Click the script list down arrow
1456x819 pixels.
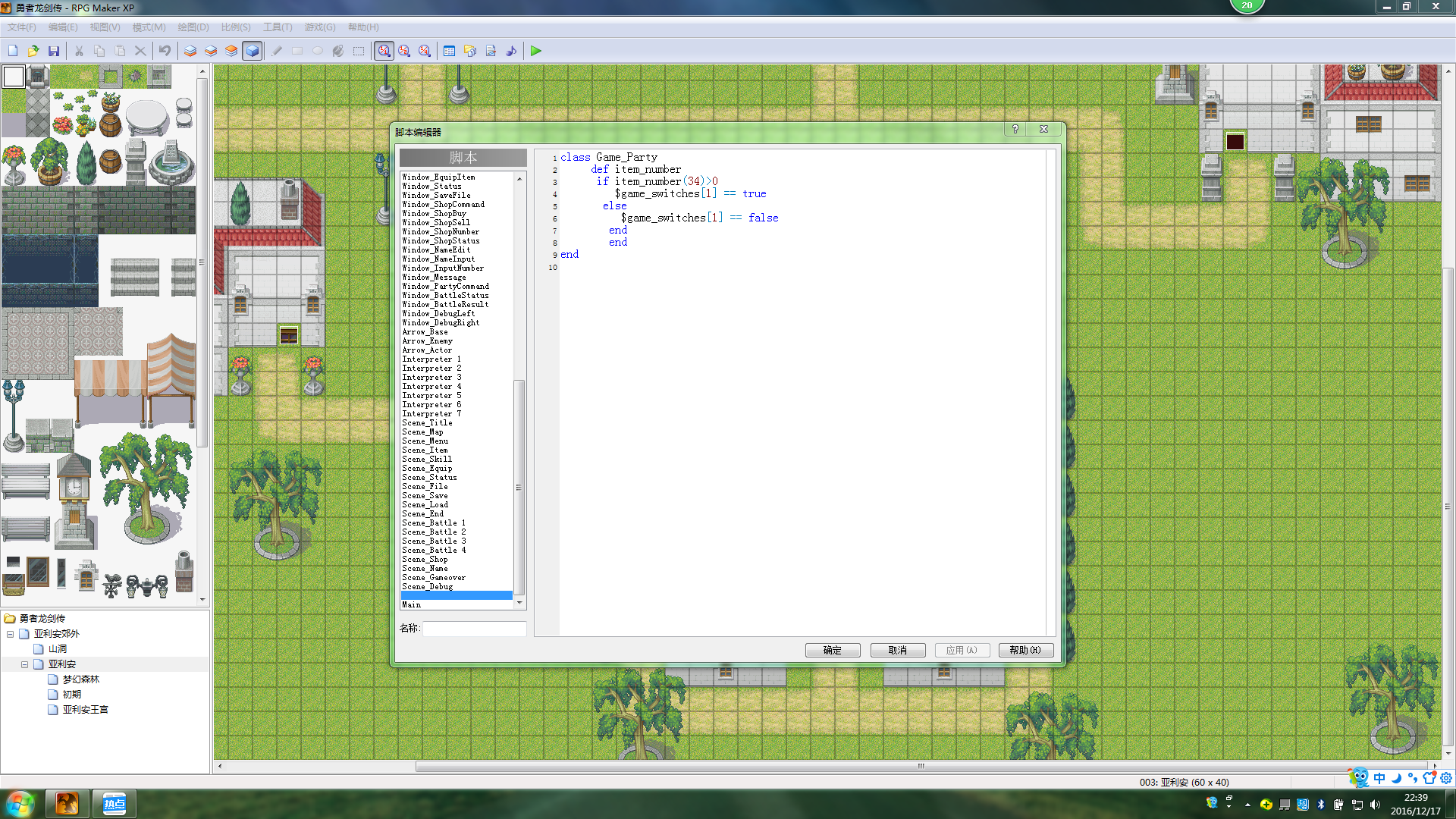click(x=519, y=603)
